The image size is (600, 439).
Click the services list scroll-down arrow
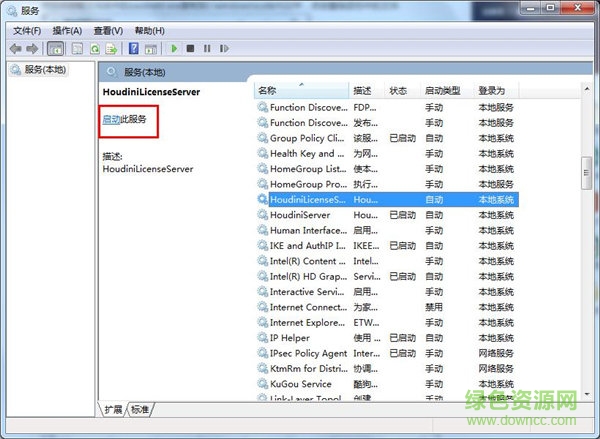coord(587,394)
